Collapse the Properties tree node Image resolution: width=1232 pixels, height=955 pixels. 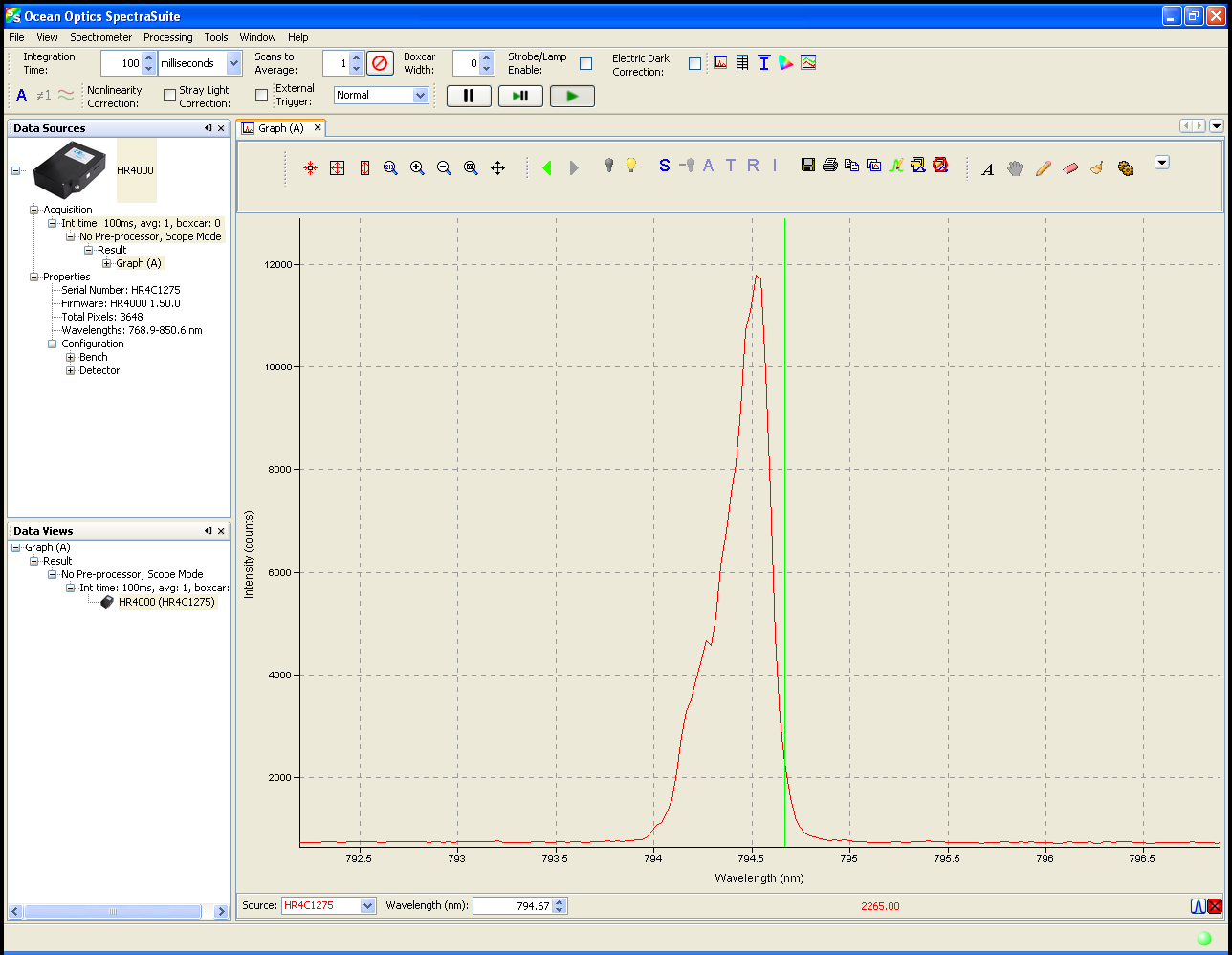[34, 277]
